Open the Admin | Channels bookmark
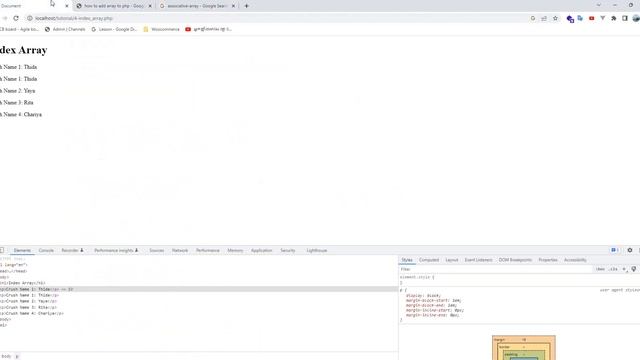640x360 pixels. coord(65,29)
